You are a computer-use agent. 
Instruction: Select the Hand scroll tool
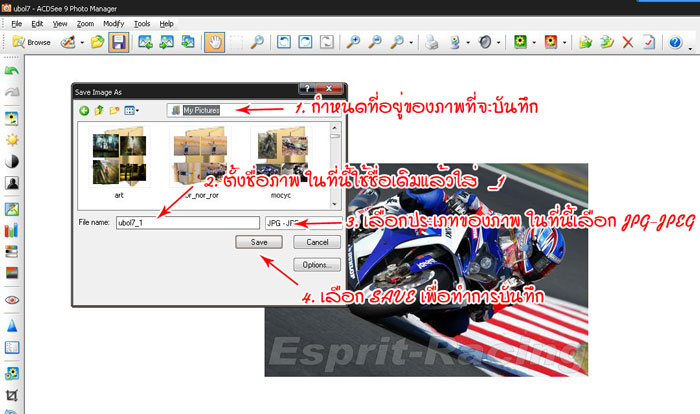point(214,43)
